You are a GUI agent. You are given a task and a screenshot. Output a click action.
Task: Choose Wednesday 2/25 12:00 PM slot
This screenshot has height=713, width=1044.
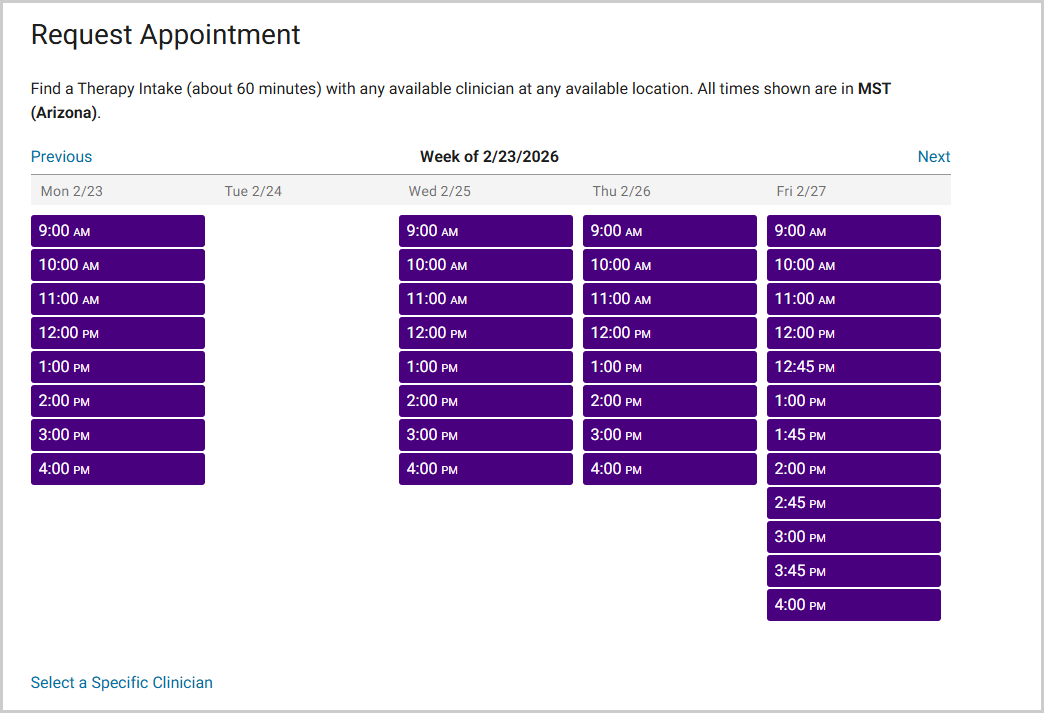pyautogui.click(x=486, y=333)
